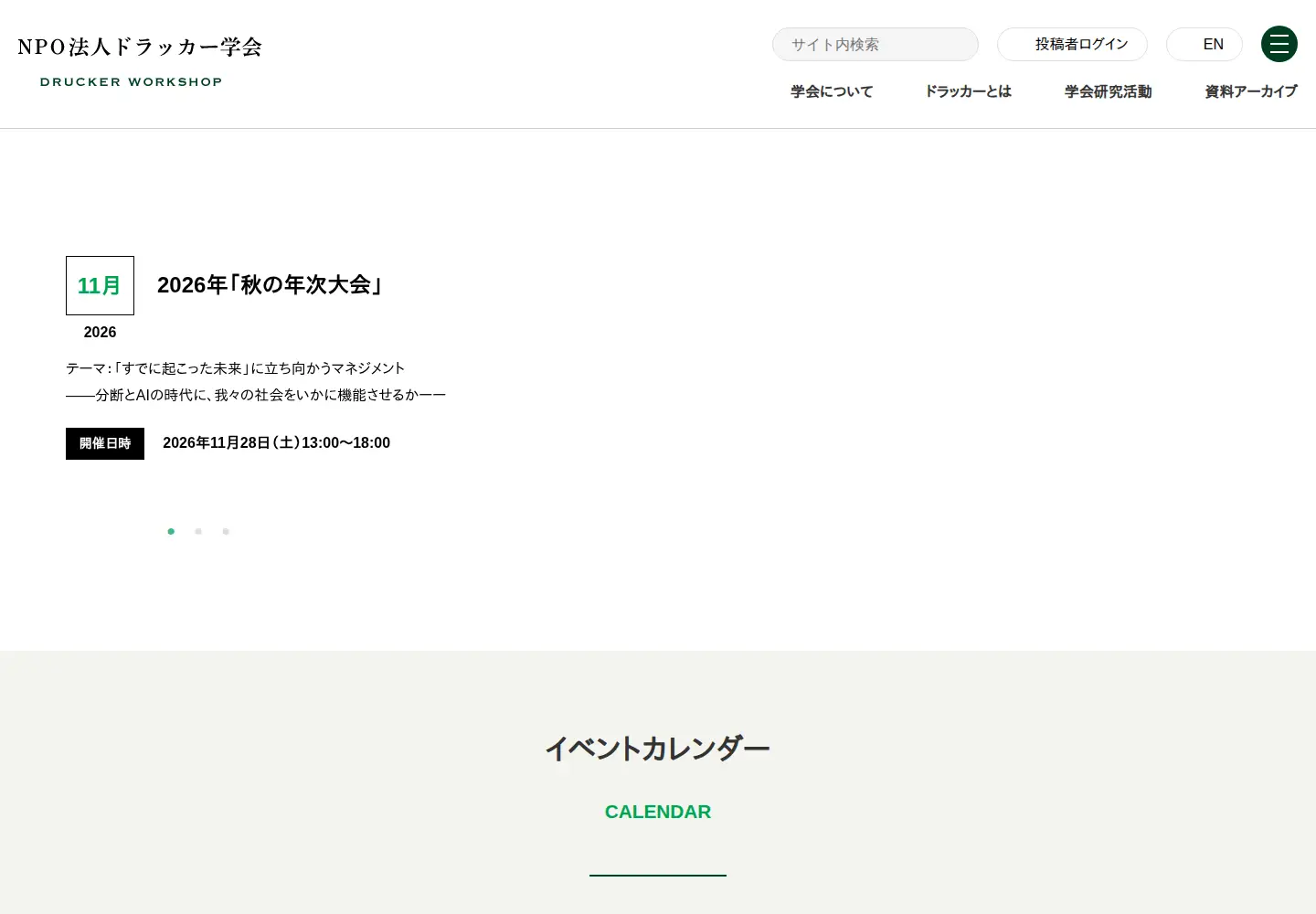Click the green CALENDAR subheading
This screenshot has width=1316, height=914.
[x=658, y=812]
